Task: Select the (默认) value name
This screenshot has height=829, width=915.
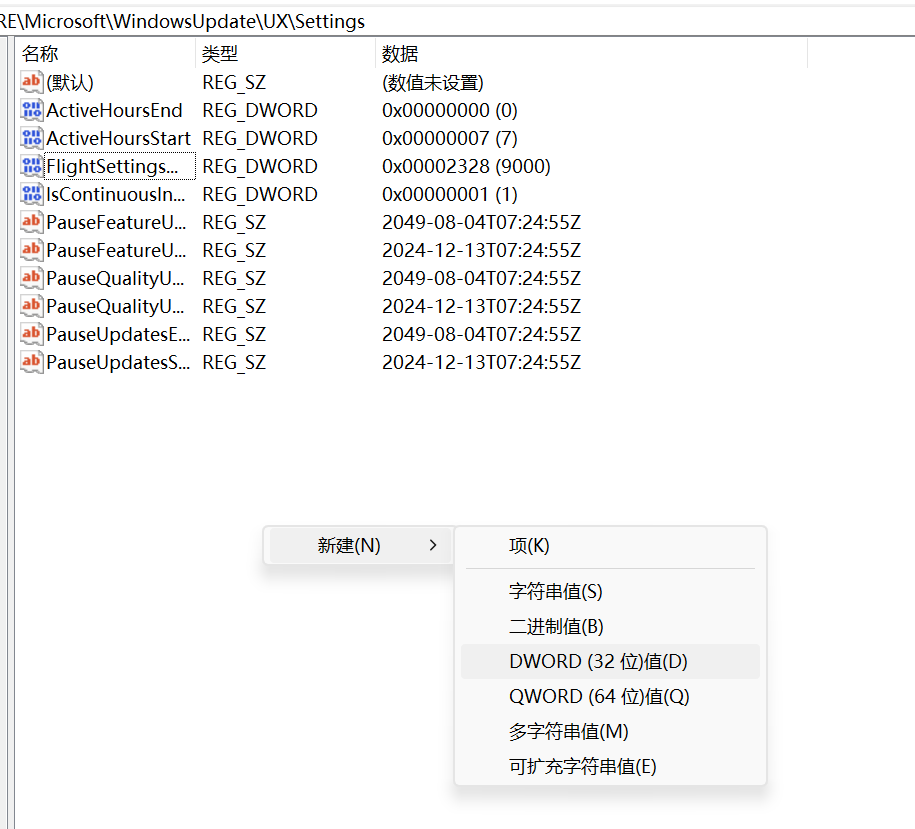Action: click(70, 82)
